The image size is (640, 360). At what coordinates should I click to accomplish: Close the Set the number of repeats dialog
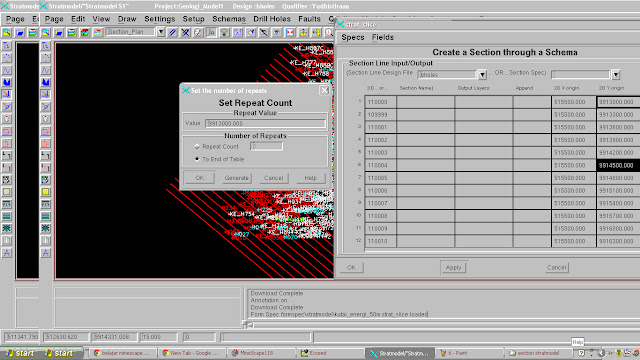click(x=324, y=90)
